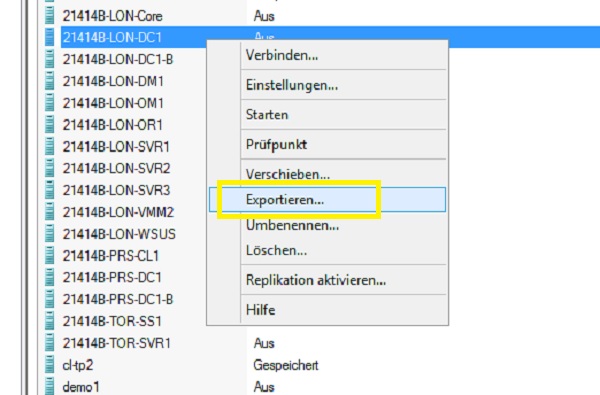
Task: Select the 21414B-LON-DC1 row name
Action: click(112, 38)
